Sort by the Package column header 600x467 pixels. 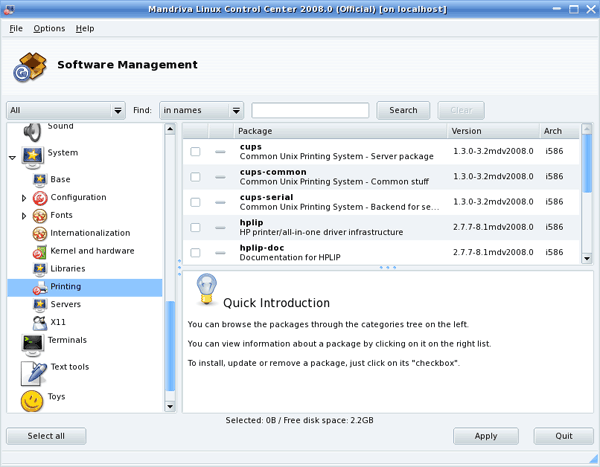pos(340,131)
